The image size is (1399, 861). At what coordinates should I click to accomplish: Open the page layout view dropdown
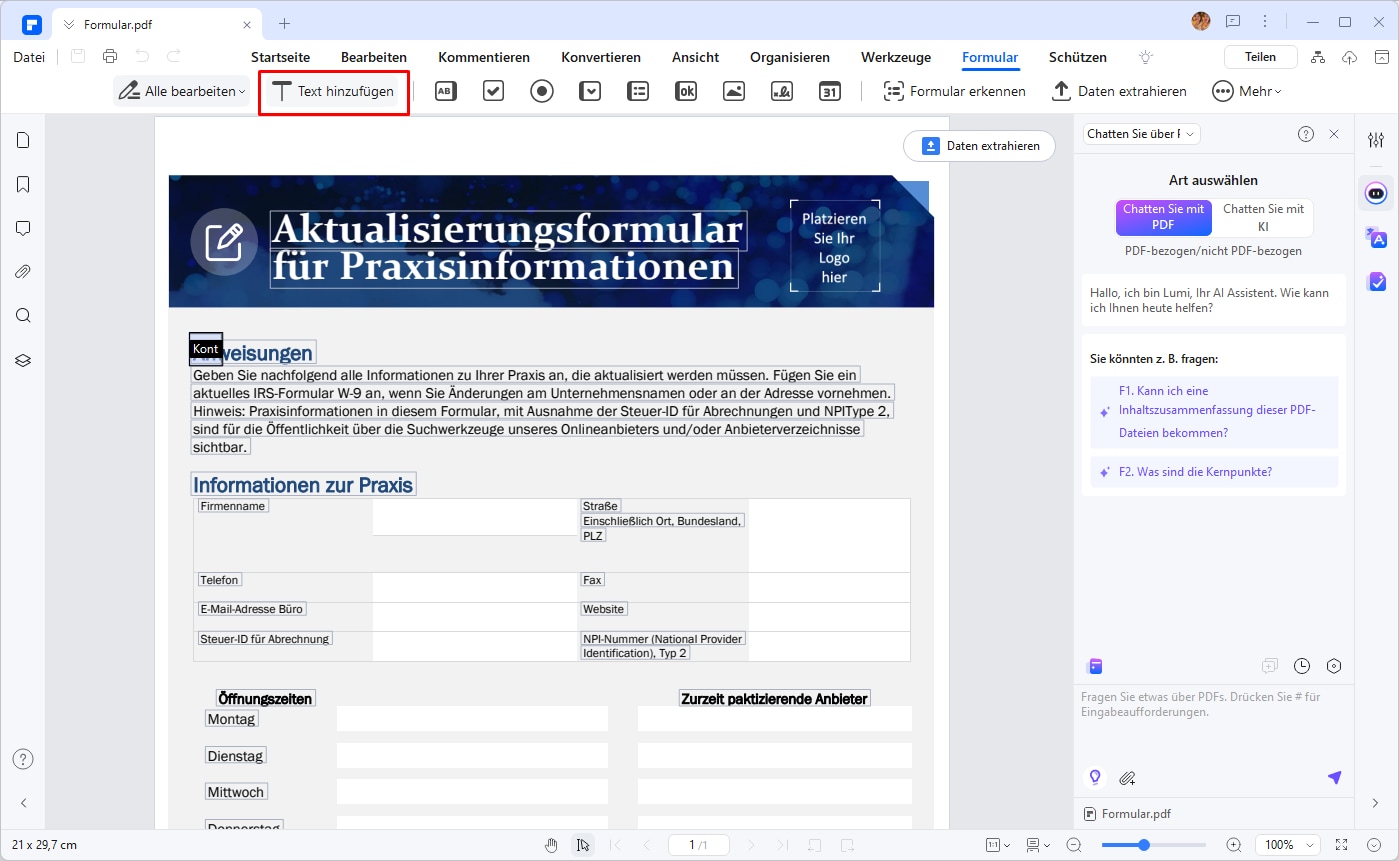coord(1039,845)
